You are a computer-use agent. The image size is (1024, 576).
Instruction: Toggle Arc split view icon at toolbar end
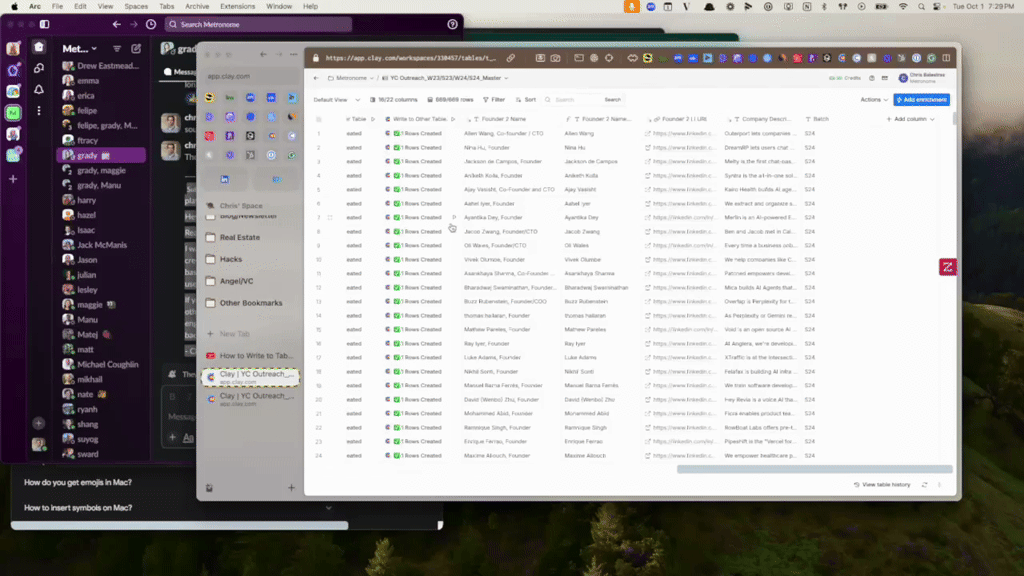tap(946, 58)
